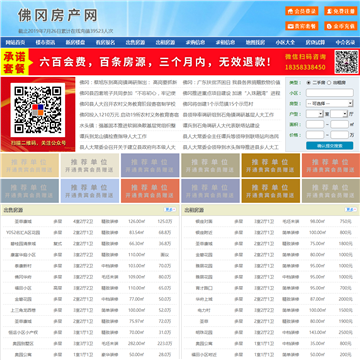This screenshot has width=360, height=360.
Task: Click the 会员登录 member login button
Action: click(302, 11)
